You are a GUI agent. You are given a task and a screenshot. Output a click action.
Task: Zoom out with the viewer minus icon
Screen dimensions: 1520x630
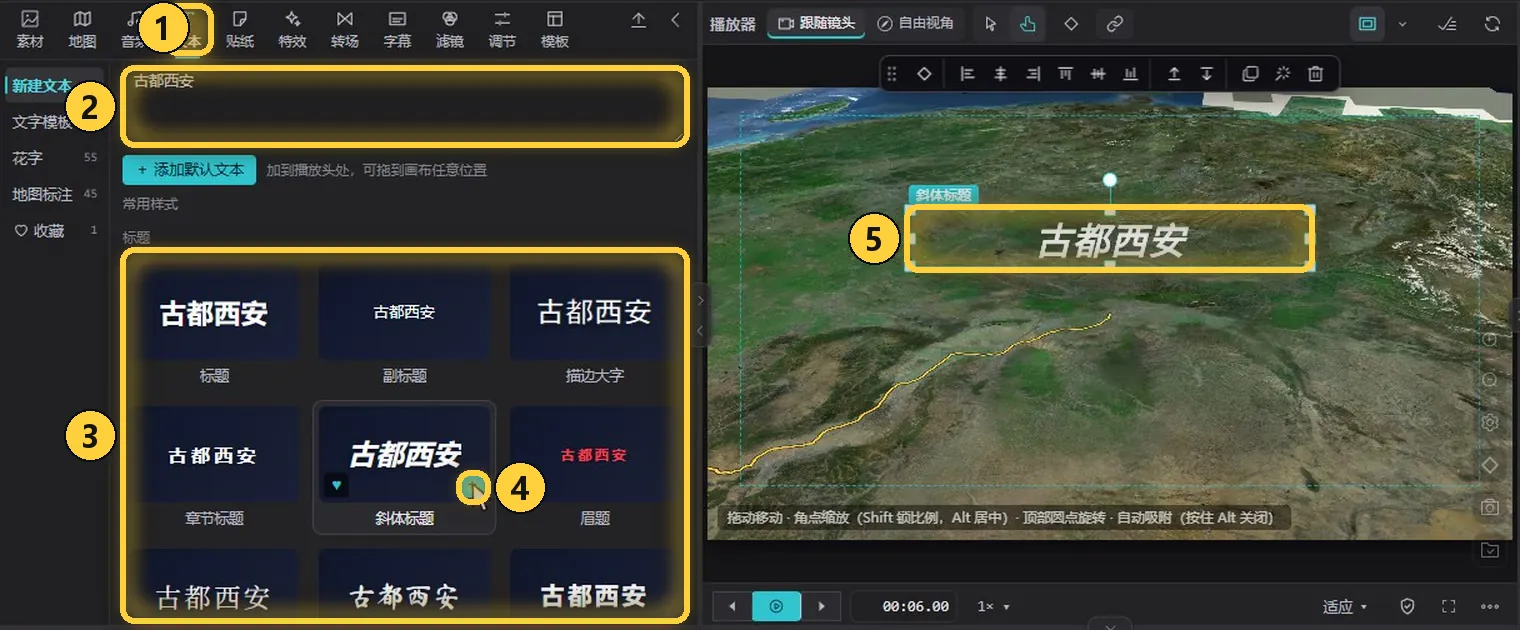click(1490, 381)
